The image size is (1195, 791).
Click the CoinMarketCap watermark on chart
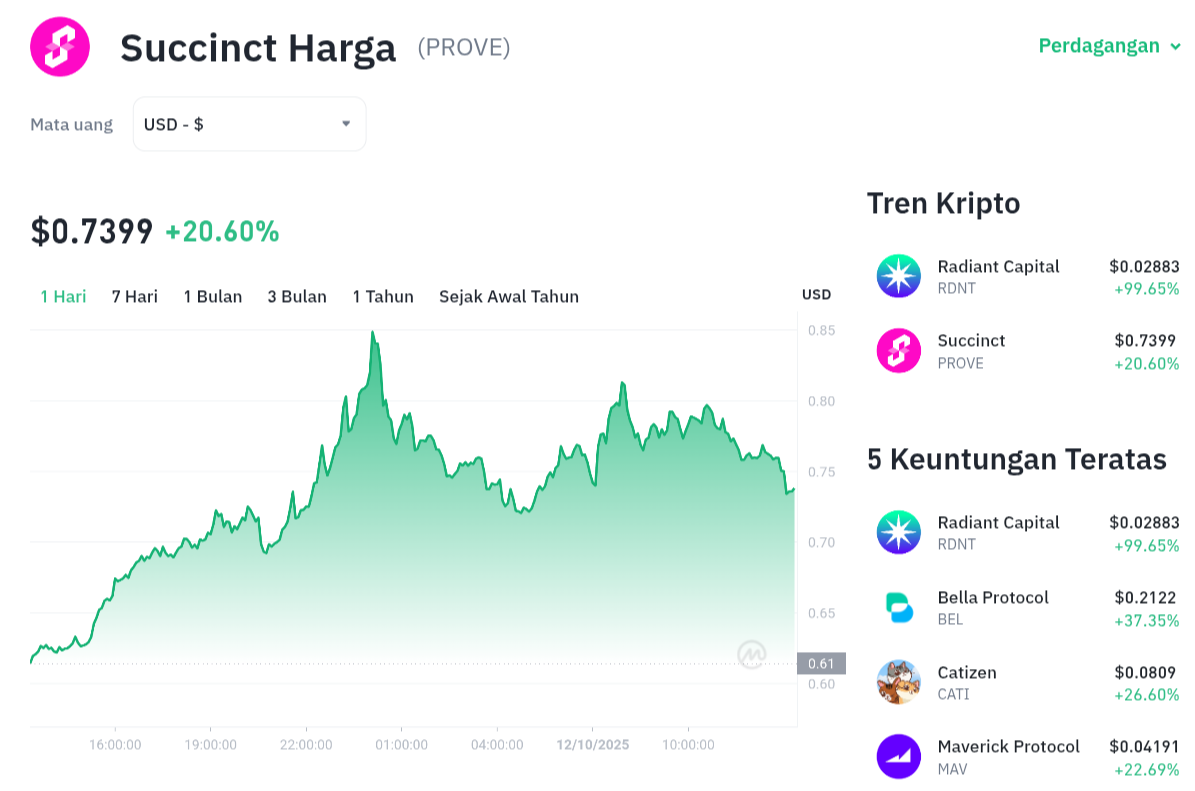point(752,654)
